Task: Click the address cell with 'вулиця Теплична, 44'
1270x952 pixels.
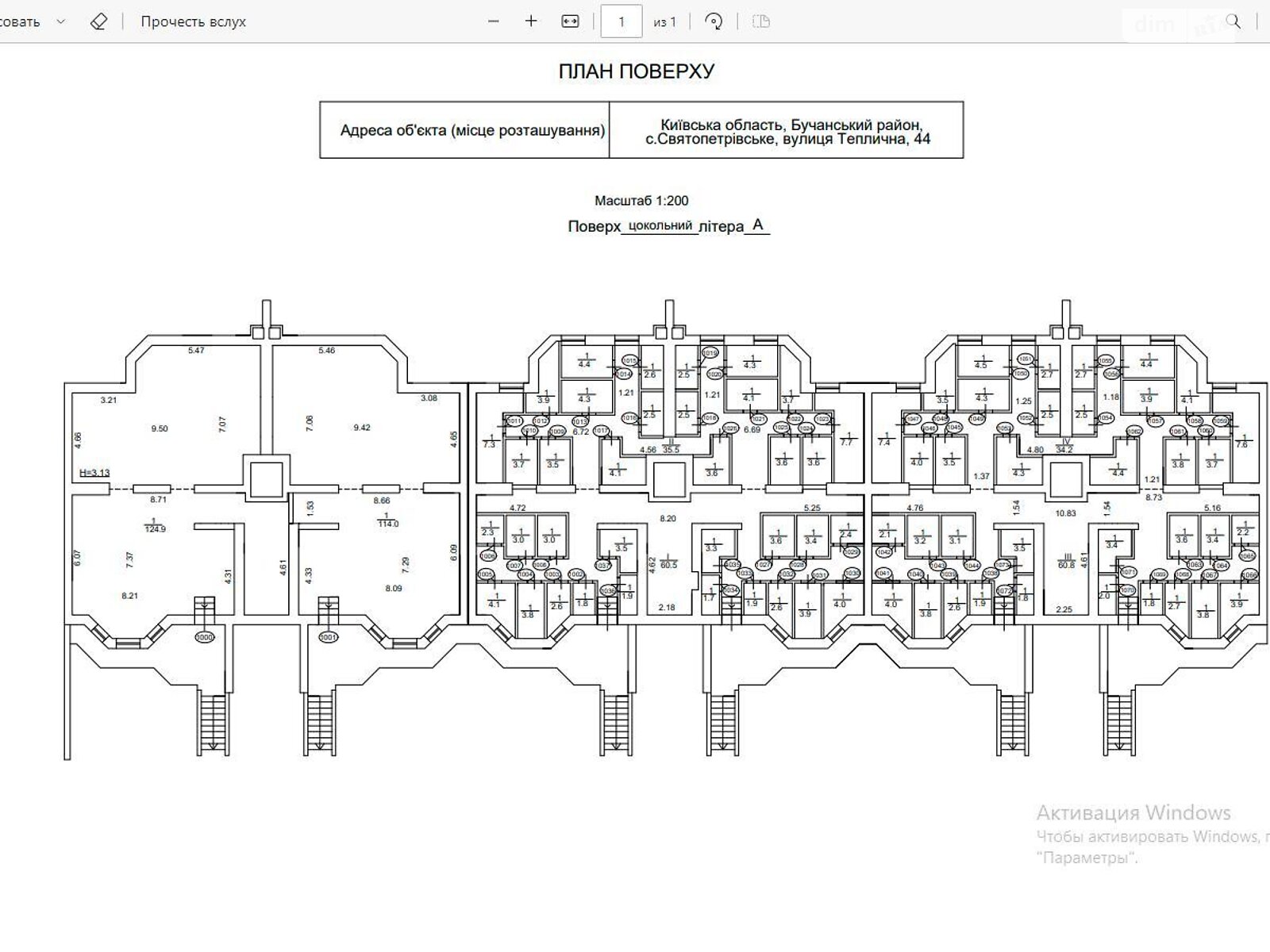Action: click(x=787, y=132)
